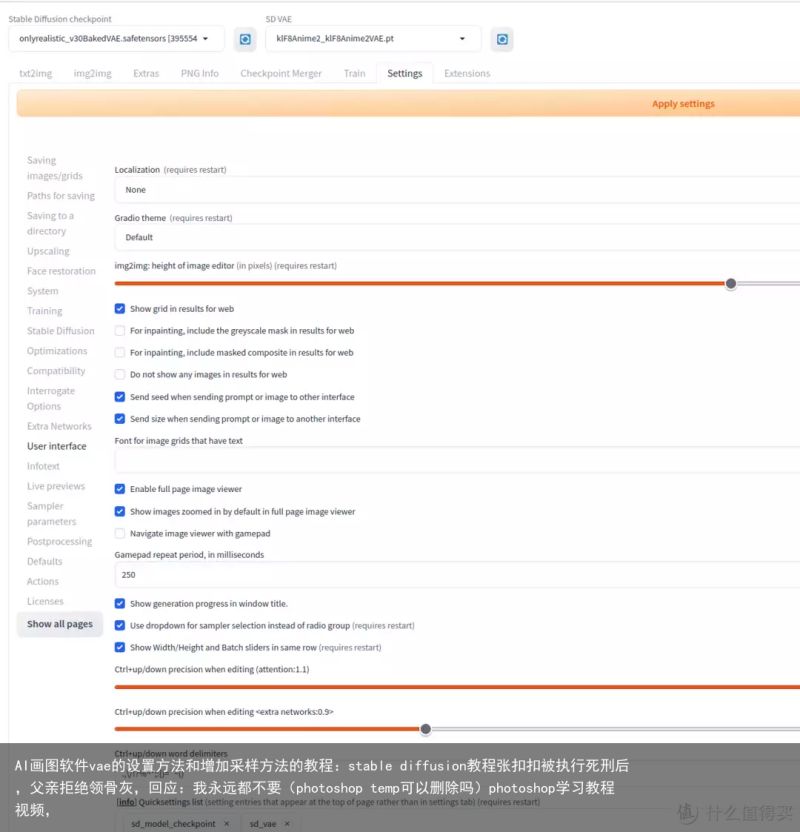Open the PNG Info tab
The height and width of the screenshot is (832, 800).
(199, 73)
